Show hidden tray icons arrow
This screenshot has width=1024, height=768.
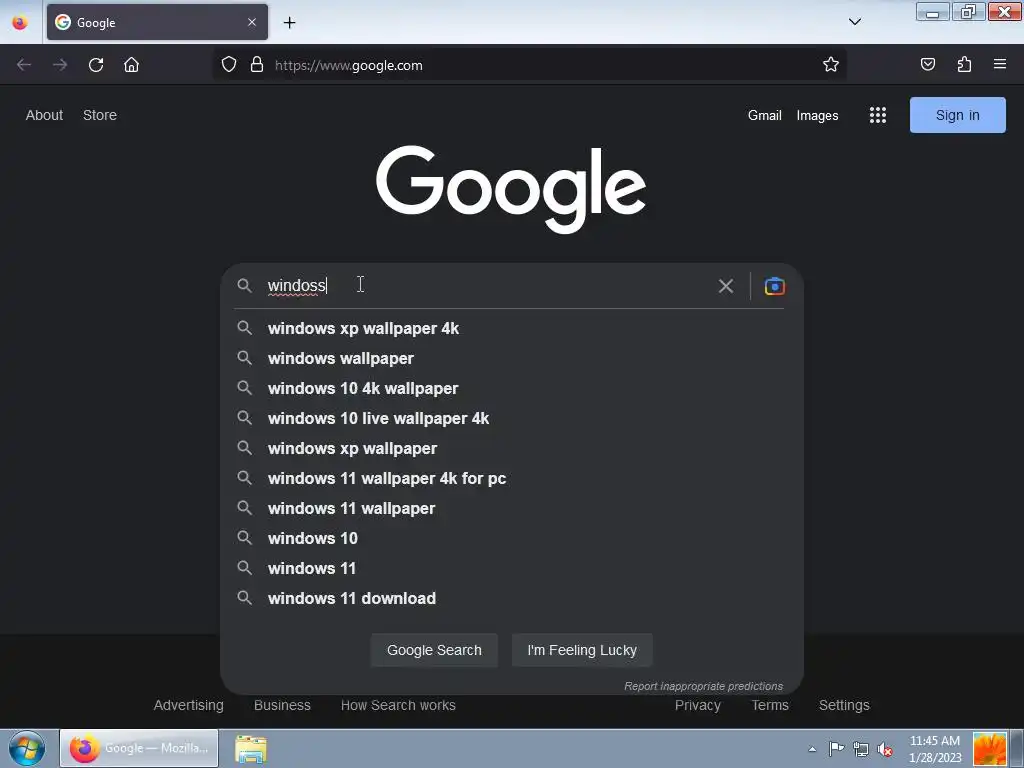(812, 749)
